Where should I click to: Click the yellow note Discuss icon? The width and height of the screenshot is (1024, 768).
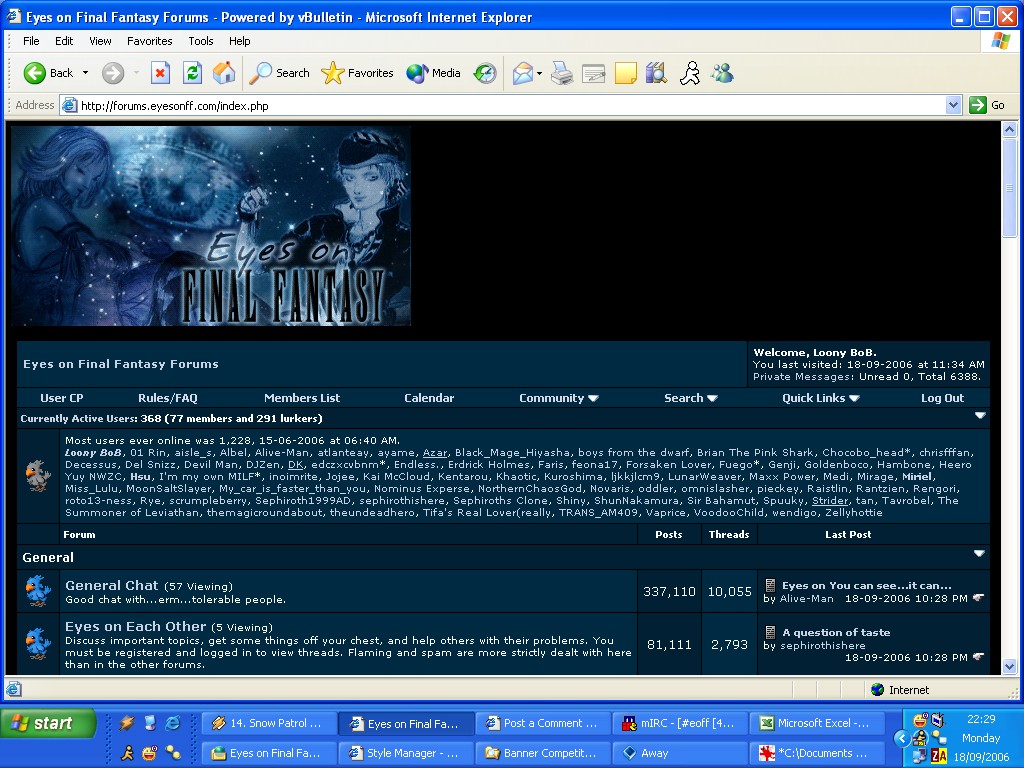click(626, 73)
